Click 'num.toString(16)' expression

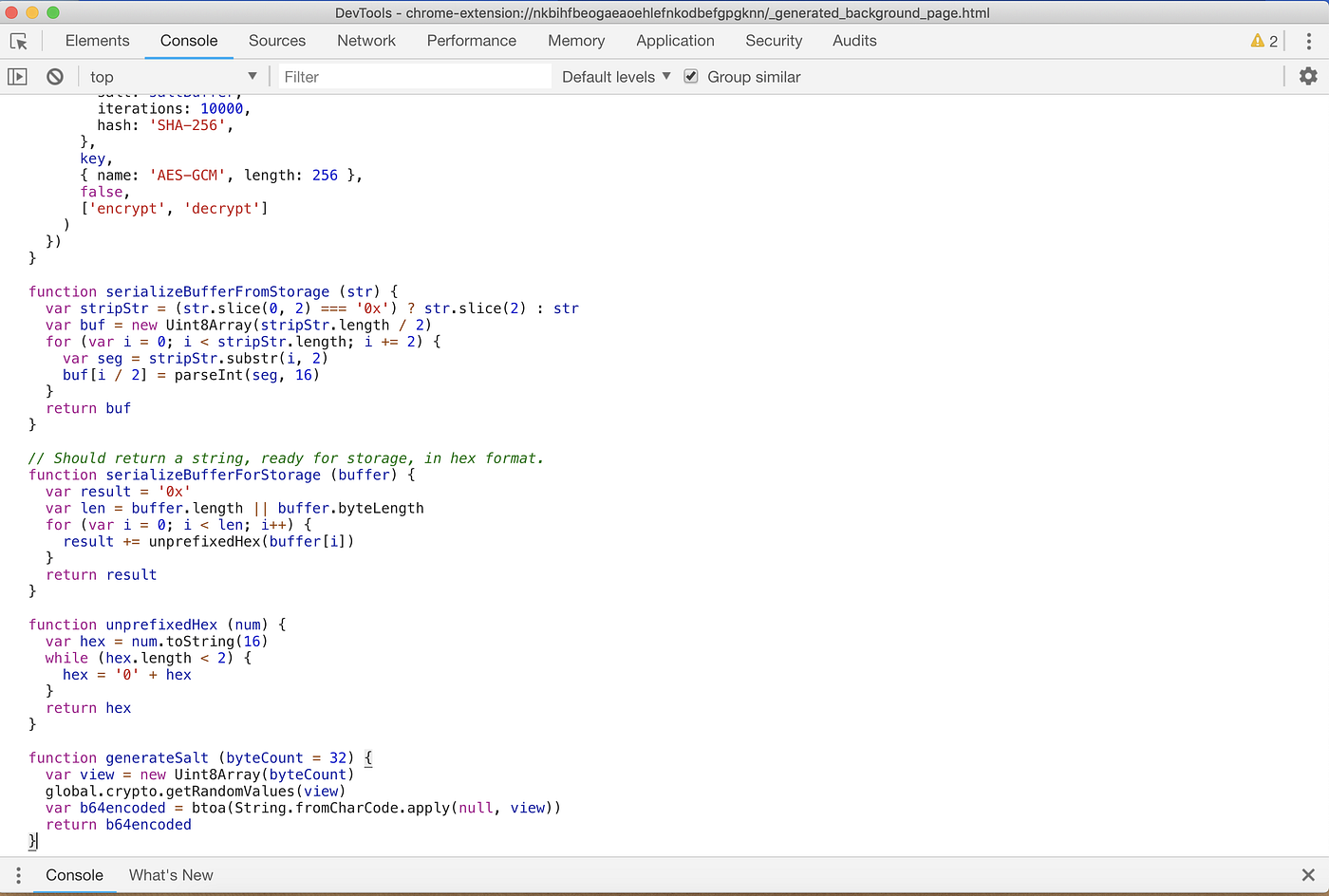tap(200, 642)
